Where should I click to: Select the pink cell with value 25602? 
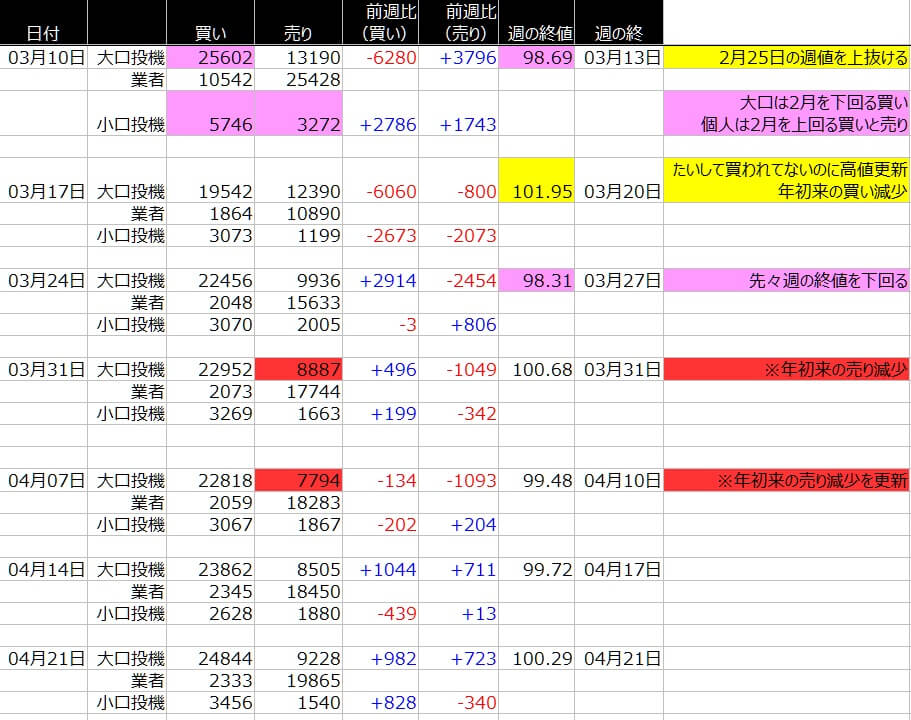210,58
